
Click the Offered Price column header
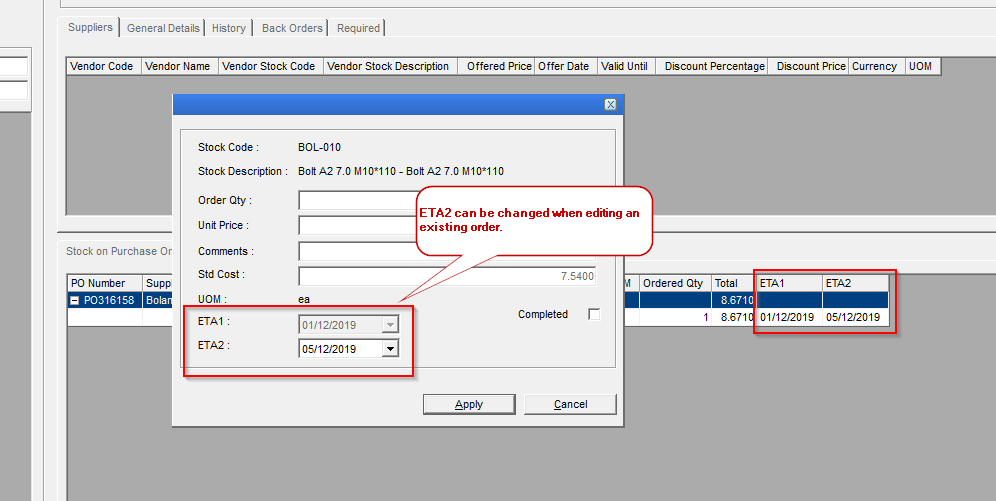[x=498, y=67]
